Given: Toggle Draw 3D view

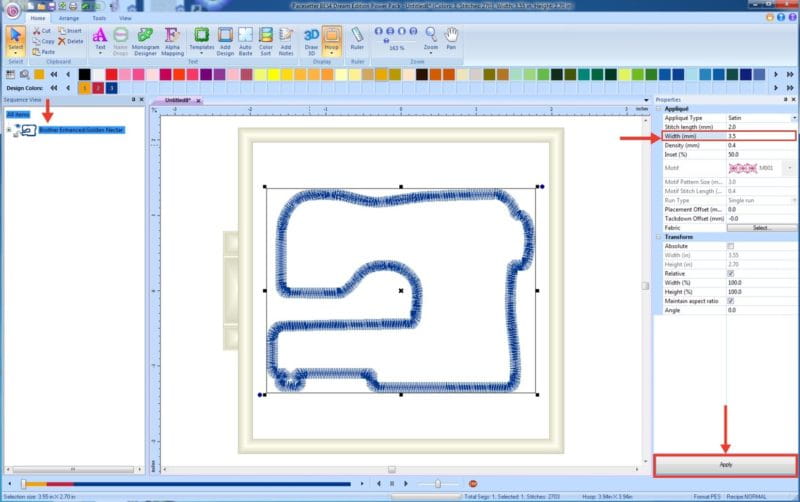Looking at the screenshot, I should click(x=311, y=42).
